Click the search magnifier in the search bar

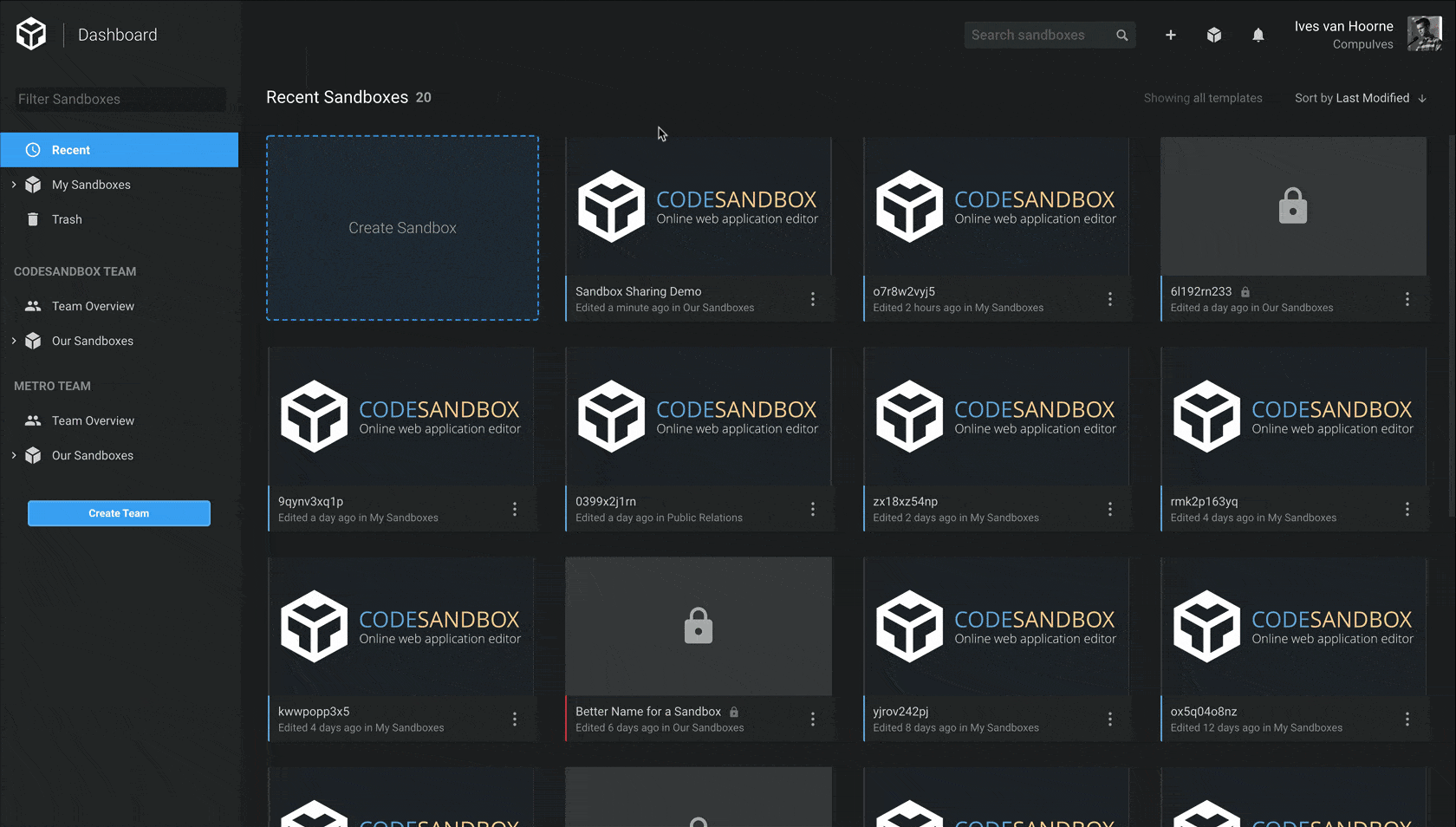click(x=1121, y=35)
